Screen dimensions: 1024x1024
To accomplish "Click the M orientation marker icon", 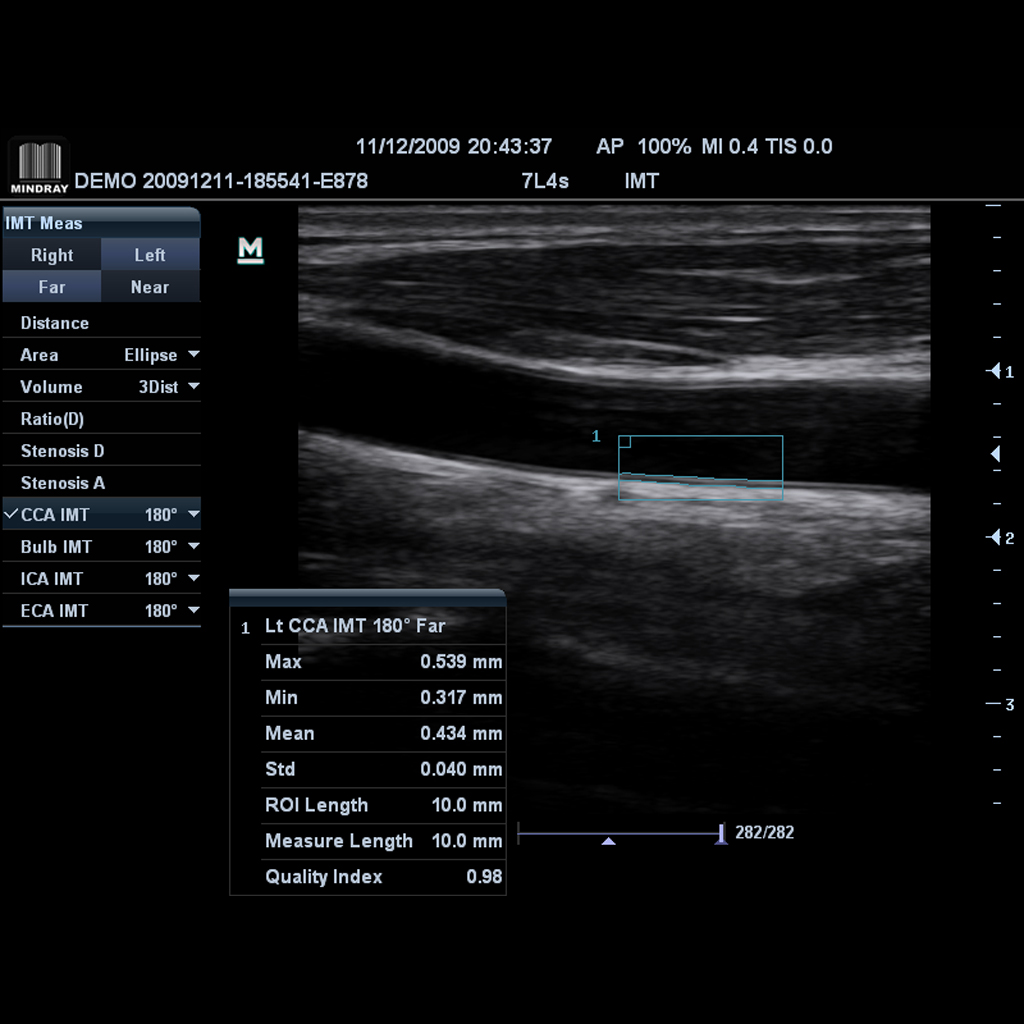I will [250, 250].
